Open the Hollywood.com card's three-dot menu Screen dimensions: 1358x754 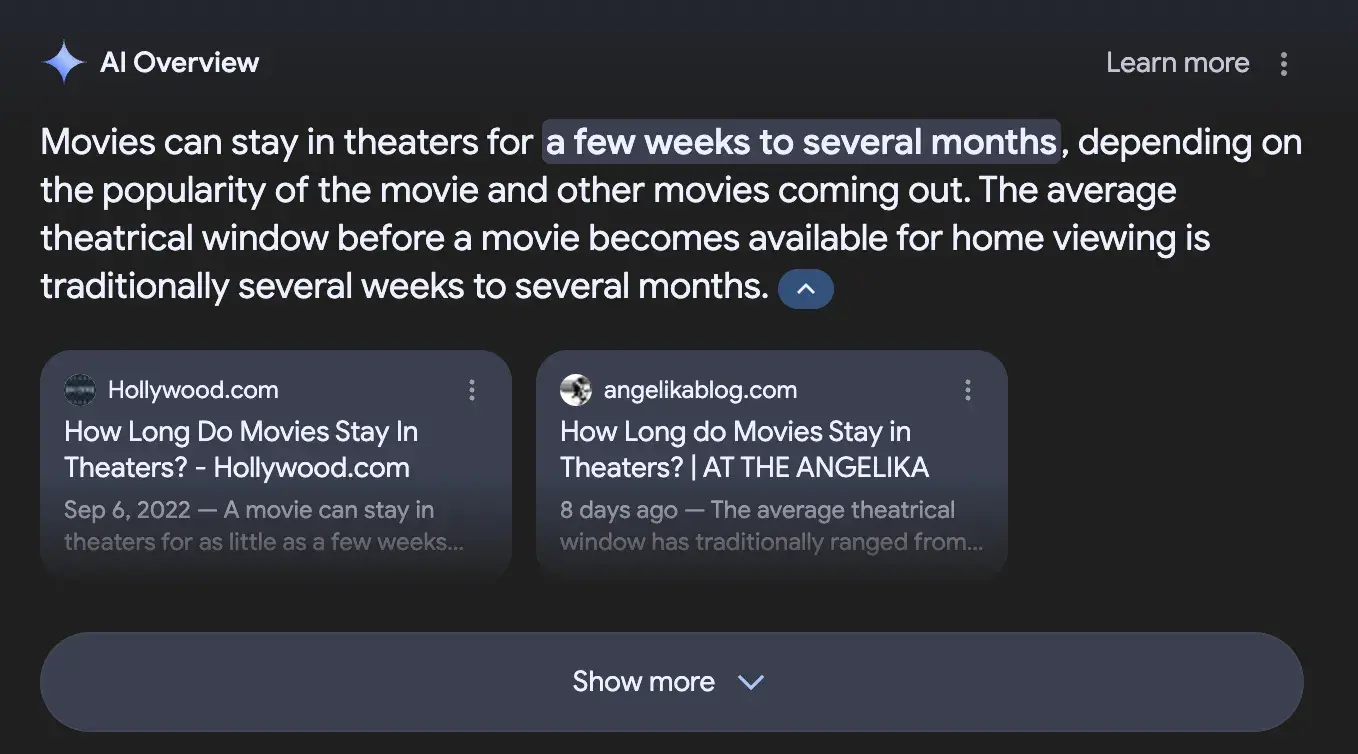click(472, 390)
